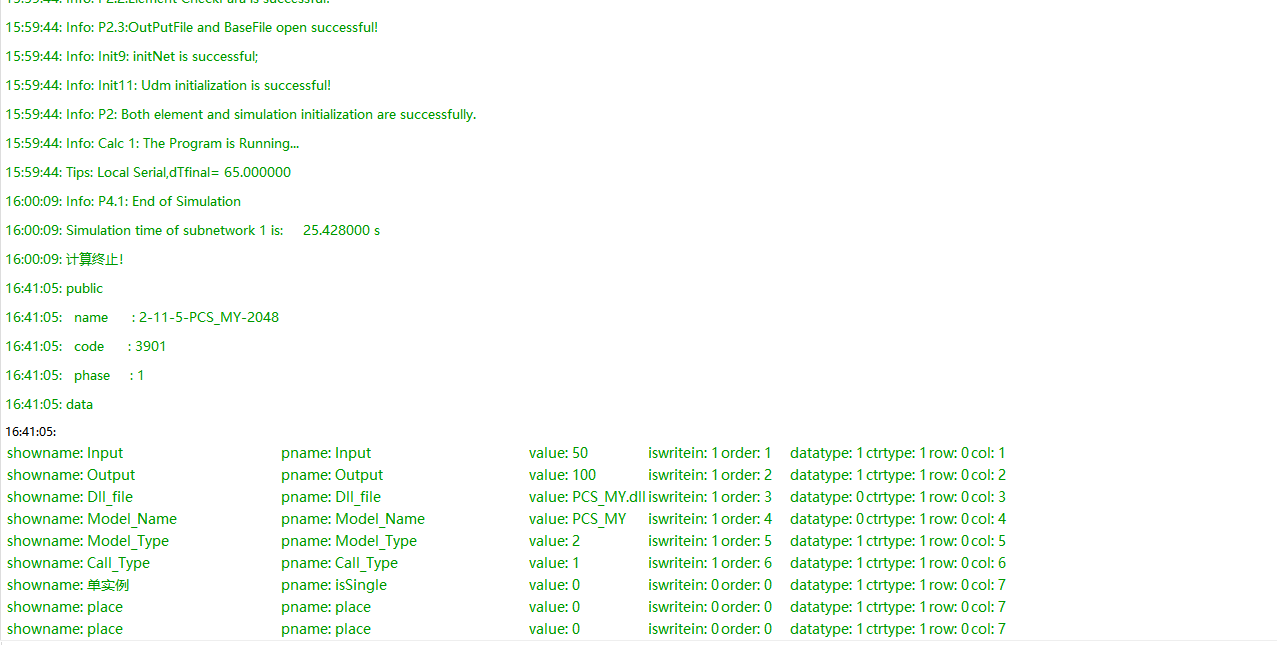Click the 计算终止! log message
Screen dimensions: 1277x645
(x=94, y=259)
